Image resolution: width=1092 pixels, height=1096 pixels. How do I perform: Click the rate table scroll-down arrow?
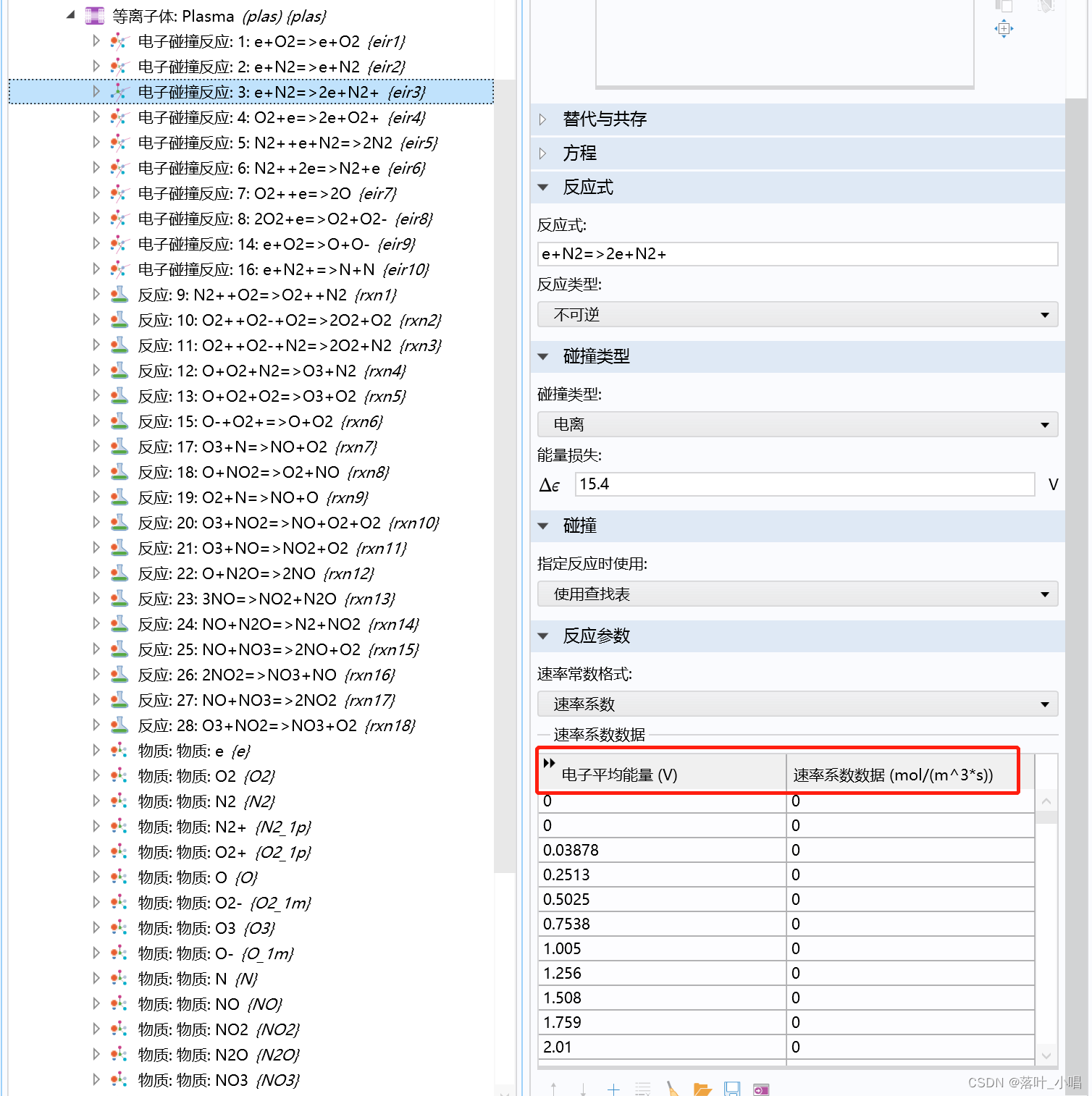click(x=1046, y=1056)
